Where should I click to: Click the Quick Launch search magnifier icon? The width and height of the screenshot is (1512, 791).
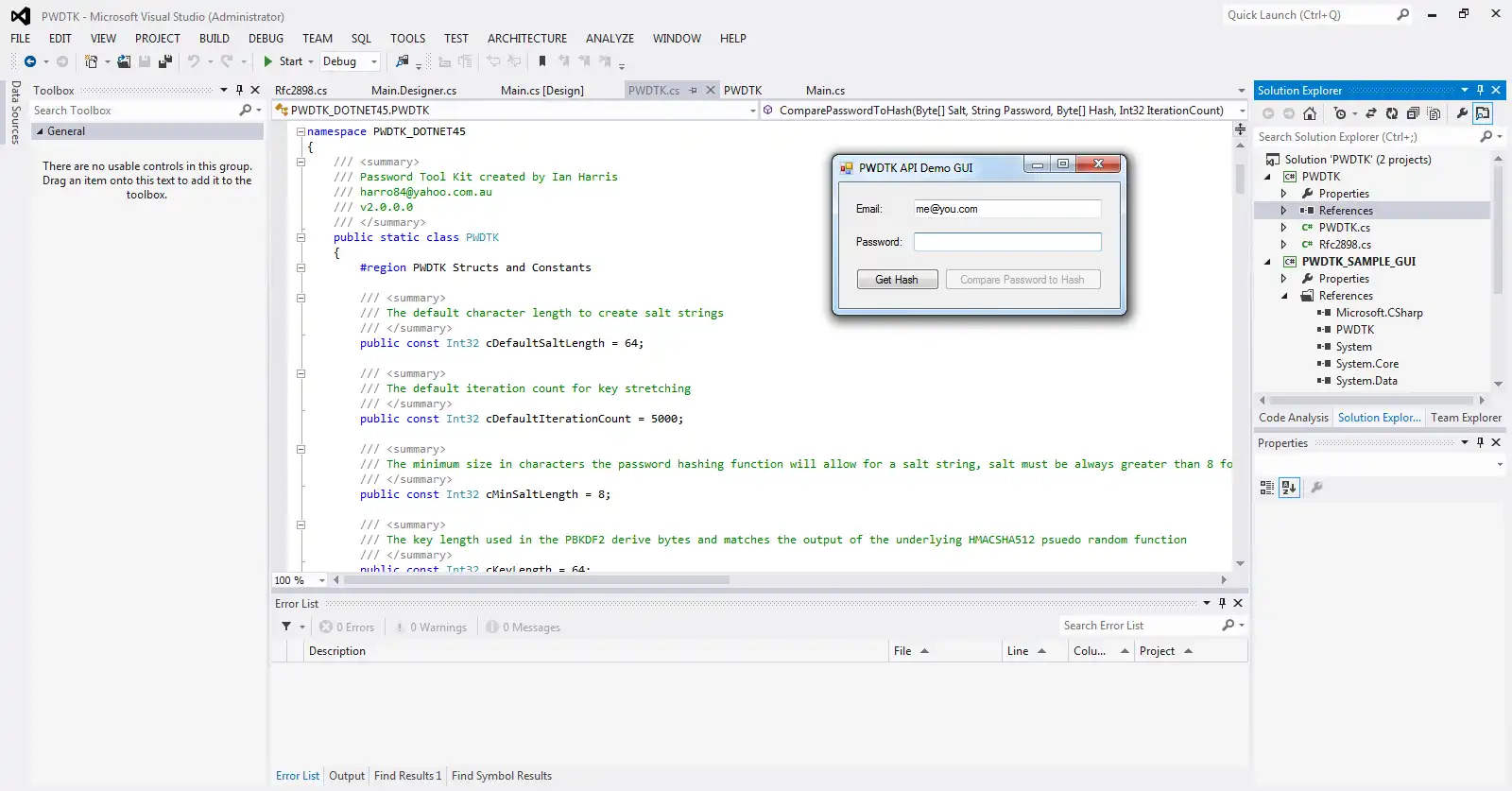coord(1403,15)
